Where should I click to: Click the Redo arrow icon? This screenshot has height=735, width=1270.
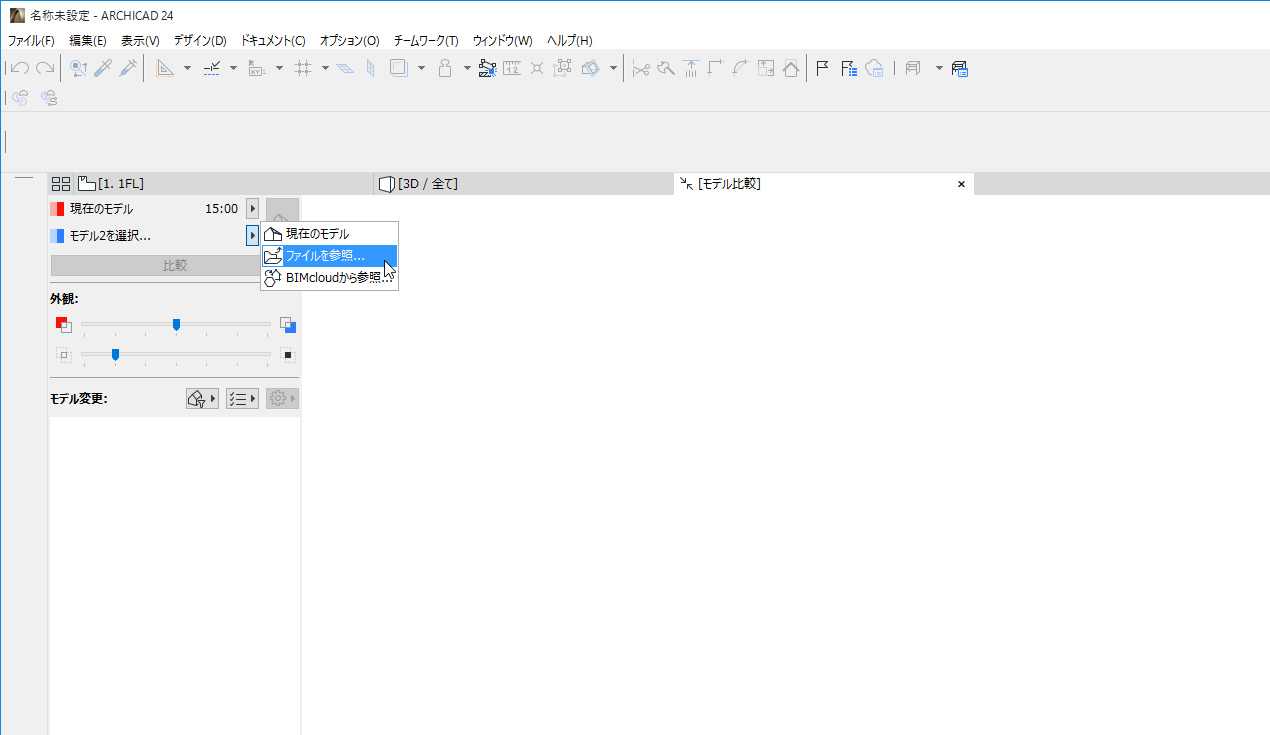pos(45,68)
